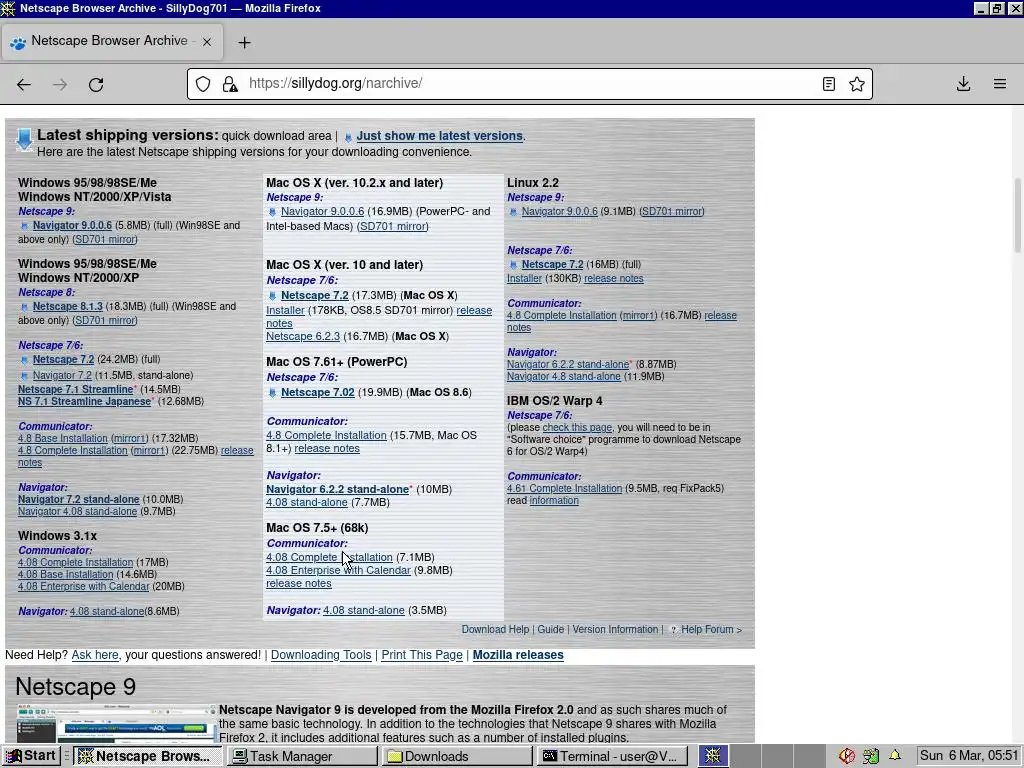Screen dimensions: 1024x768
Task: Open the Mozilla releases link
Action: [518, 655]
